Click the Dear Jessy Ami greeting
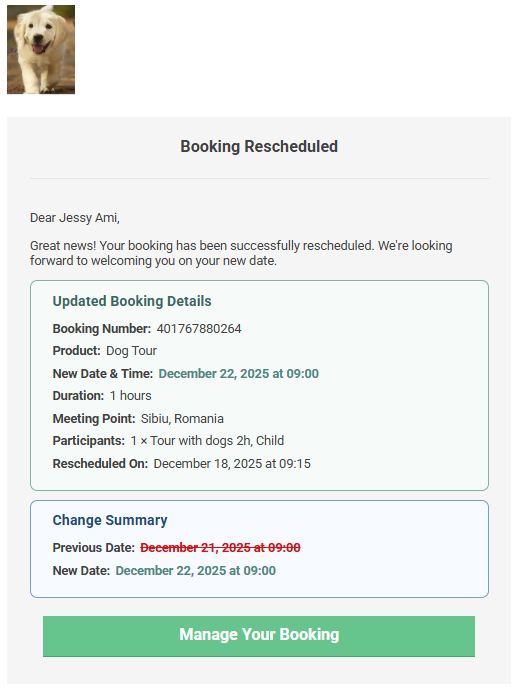Screen dimensions: 513x687 (75, 218)
